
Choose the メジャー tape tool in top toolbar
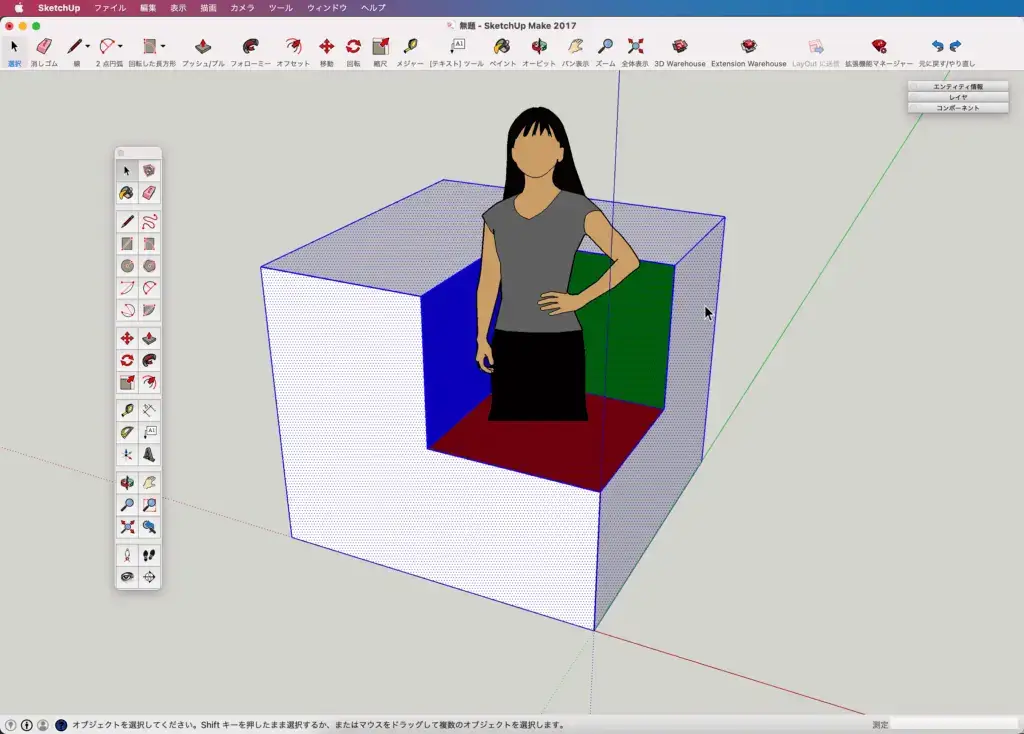coord(410,52)
